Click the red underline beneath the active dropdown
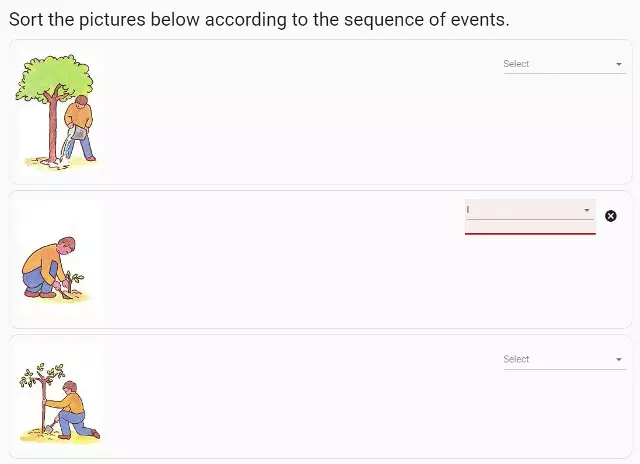This screenshot has width=640, height=464. 530,234
